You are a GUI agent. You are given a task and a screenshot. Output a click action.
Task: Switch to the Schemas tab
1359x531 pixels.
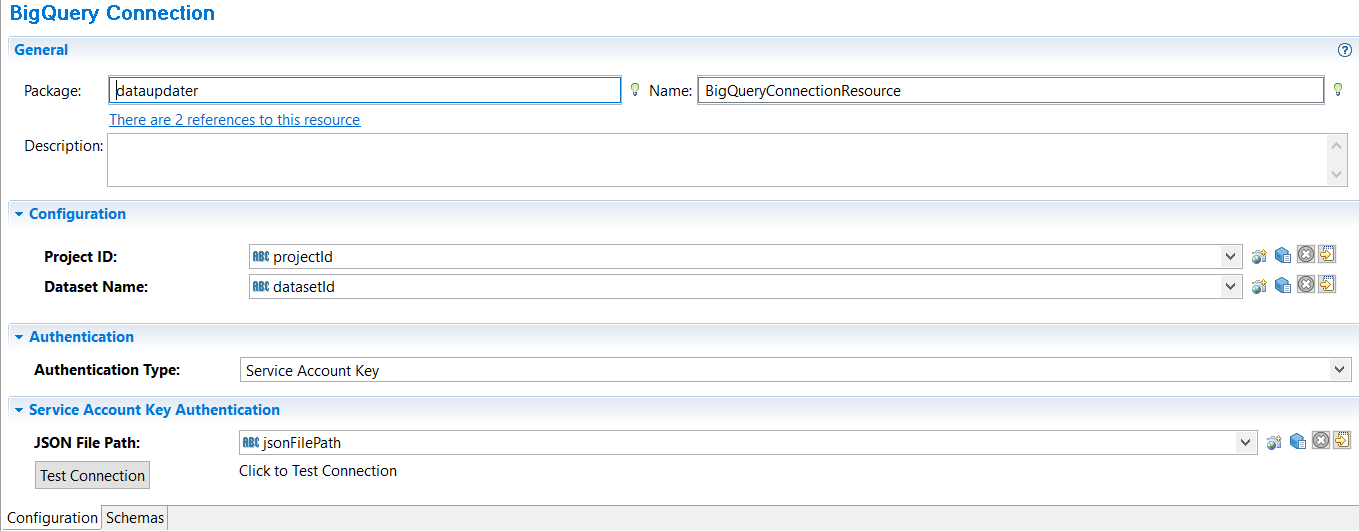(135, 518)
